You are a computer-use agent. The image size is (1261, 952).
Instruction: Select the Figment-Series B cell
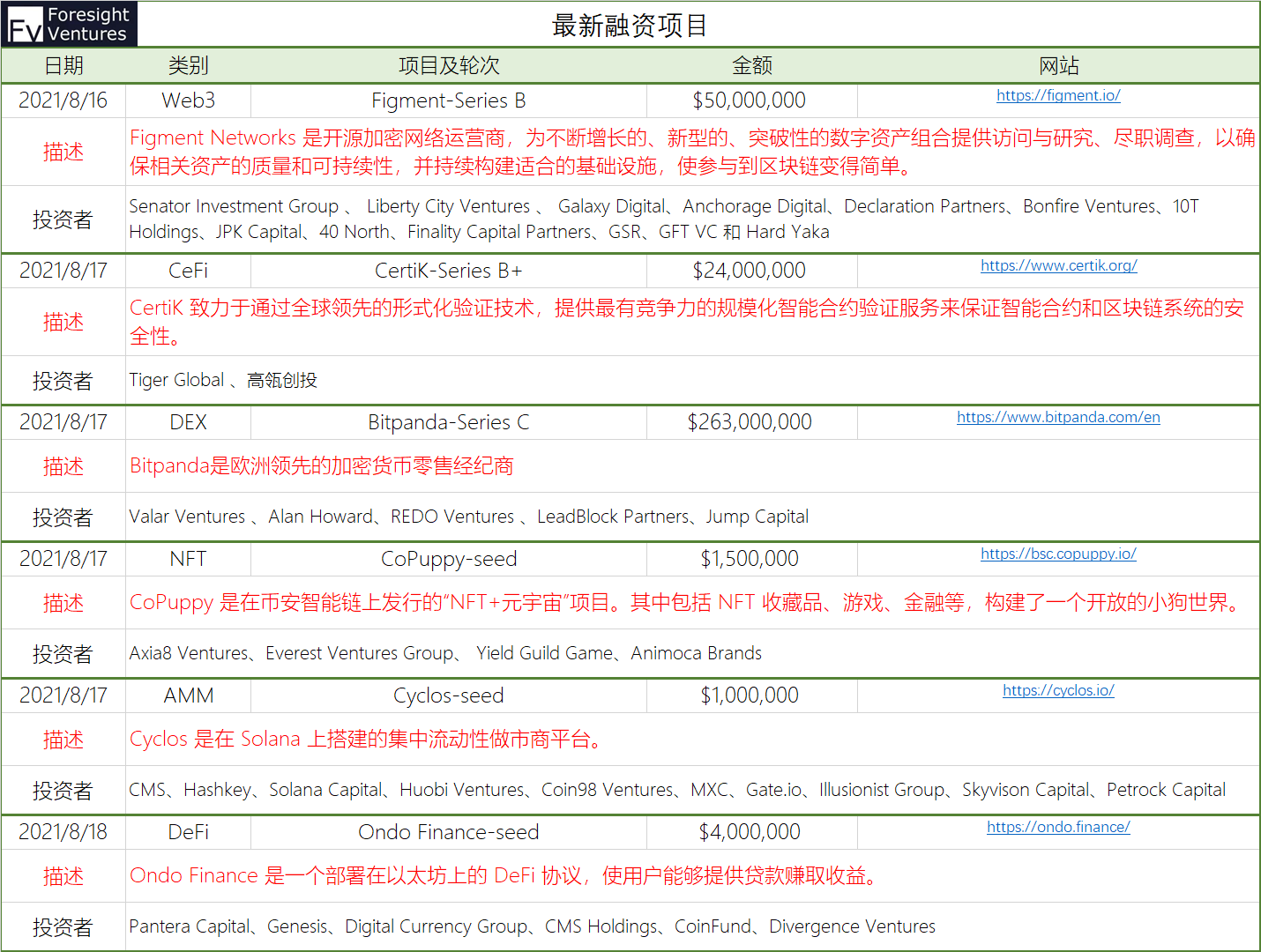tap(449, 100)
